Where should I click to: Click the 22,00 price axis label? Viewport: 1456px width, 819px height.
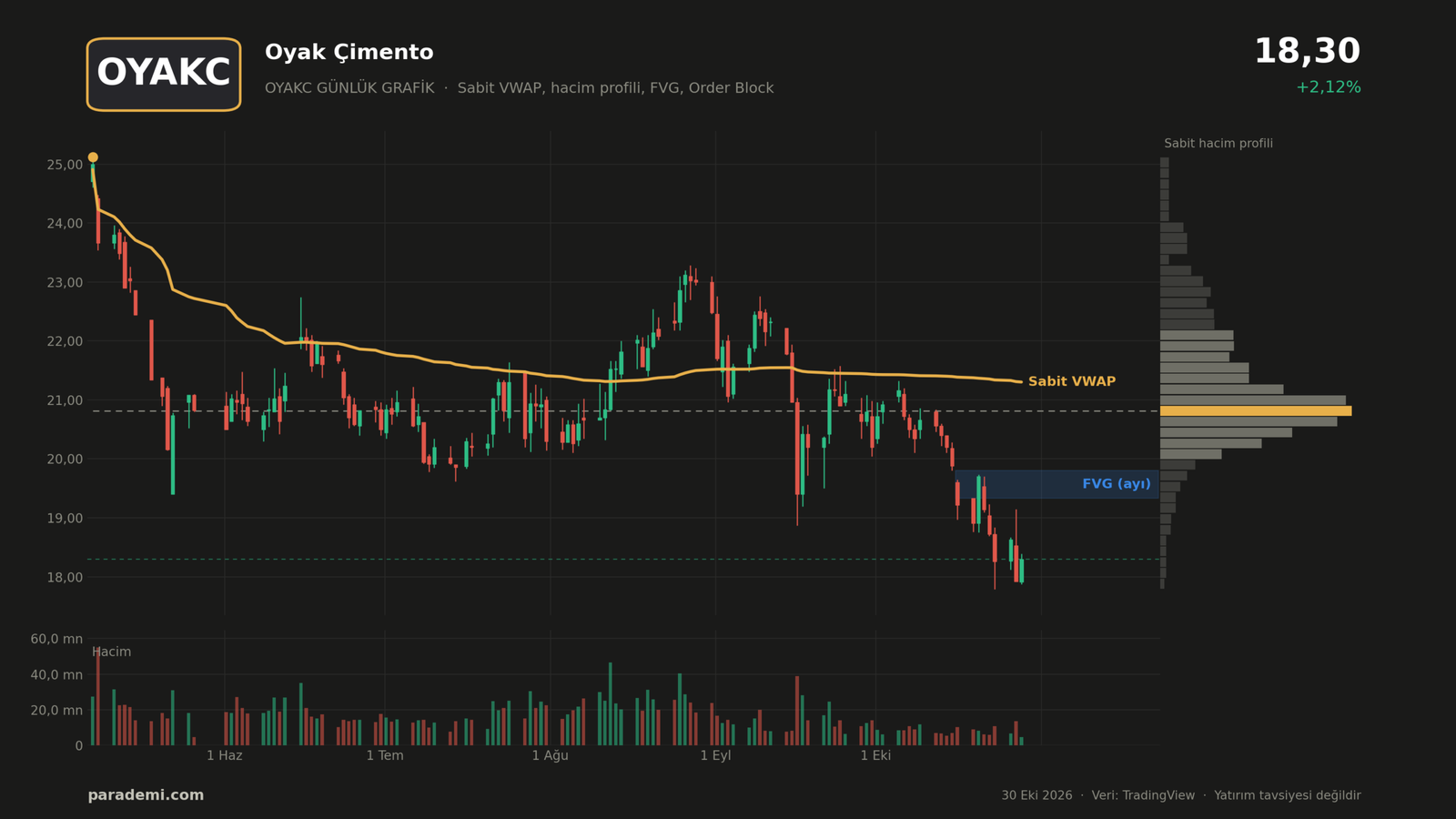point(65,341)
